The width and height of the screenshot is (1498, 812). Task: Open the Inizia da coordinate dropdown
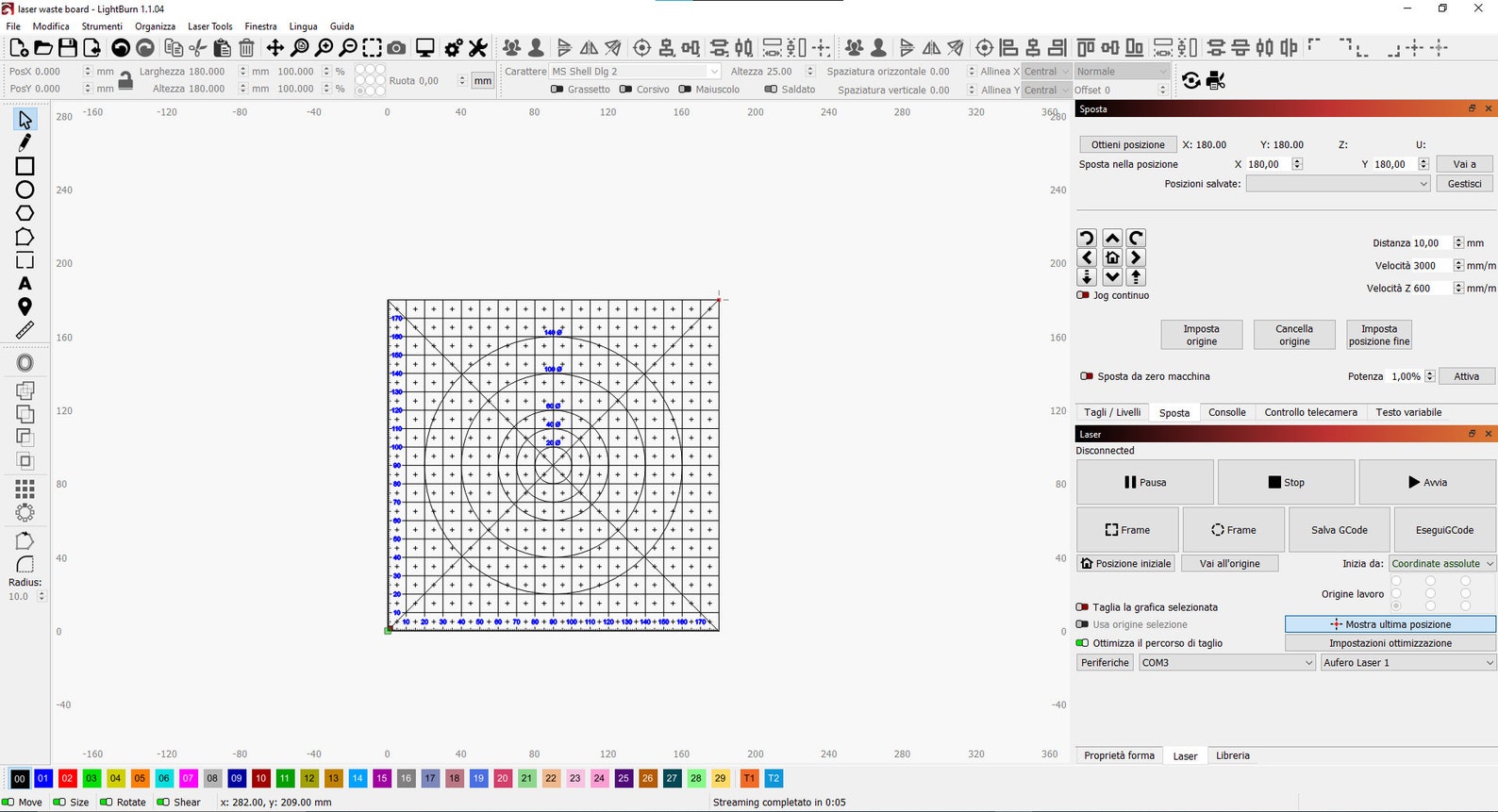[1442, 564]
